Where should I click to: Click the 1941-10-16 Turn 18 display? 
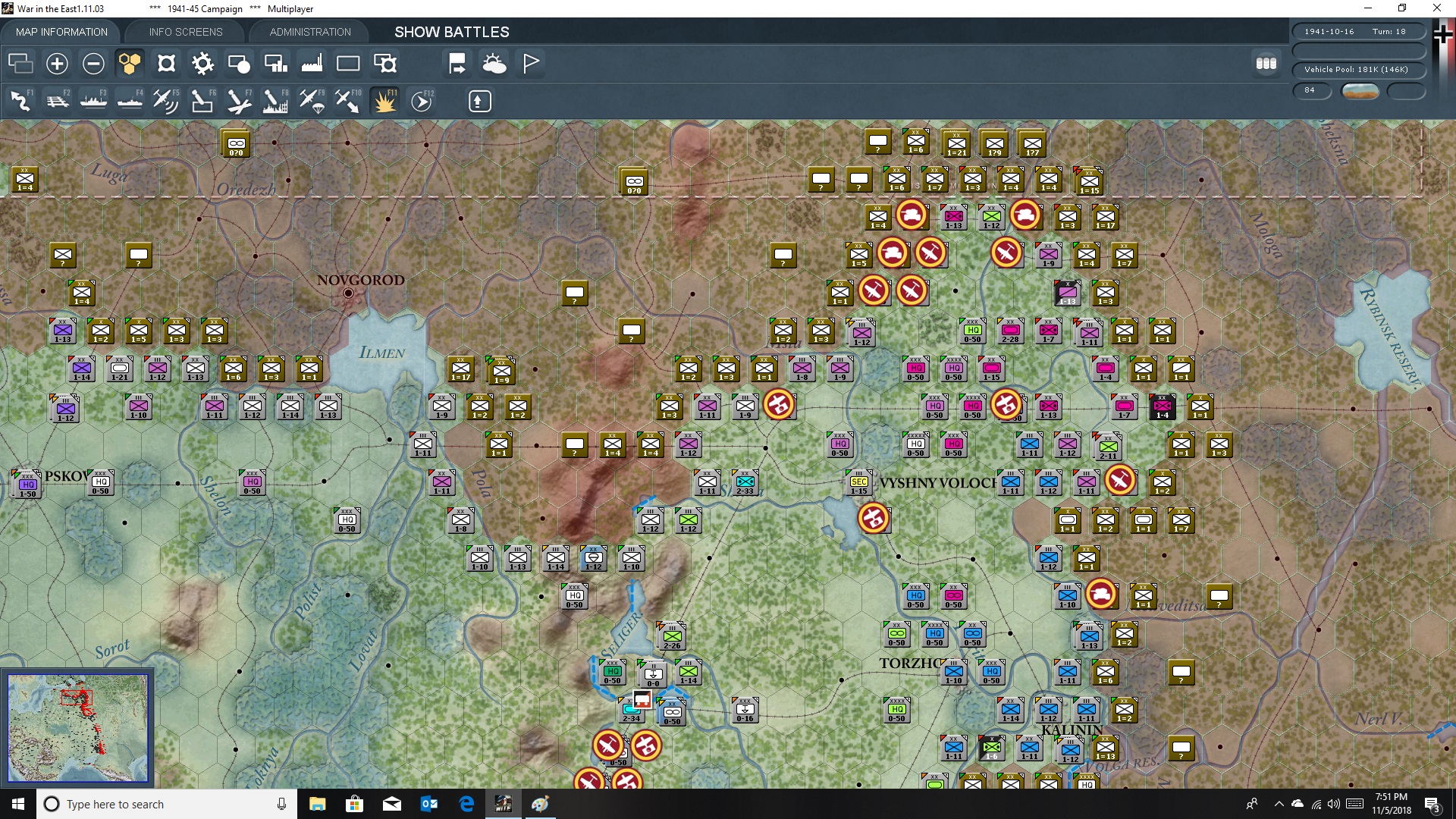click(x=1358, y=31)
